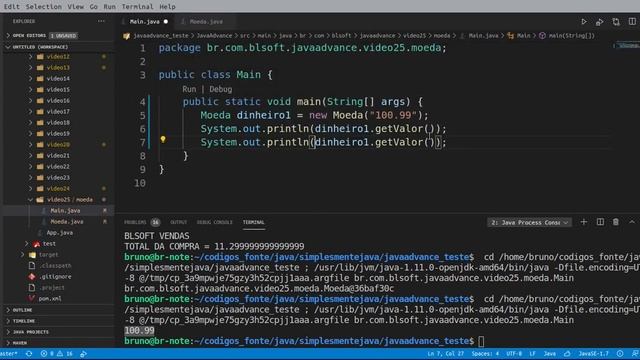Open changes compare icon in editor toolbar

point(616,22)
